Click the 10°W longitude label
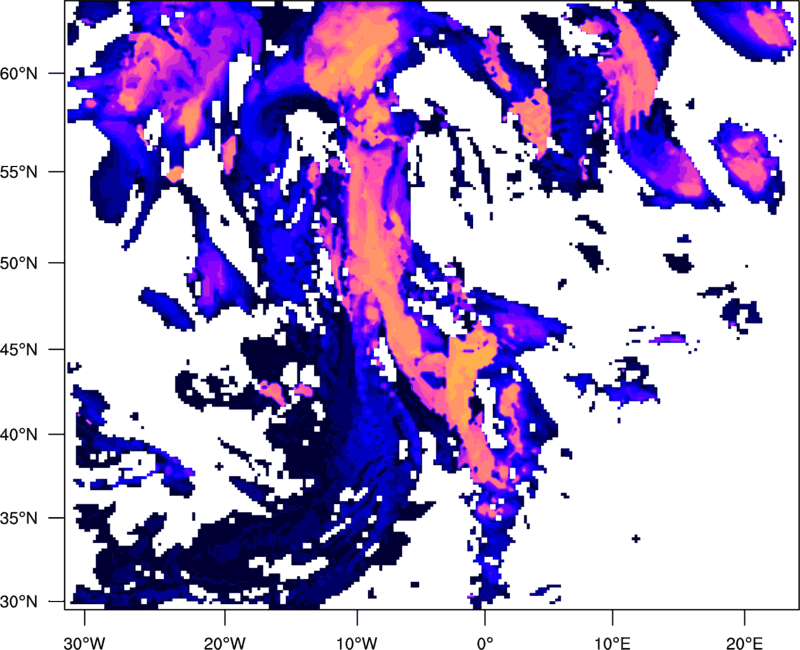 [x=357, y=643]
